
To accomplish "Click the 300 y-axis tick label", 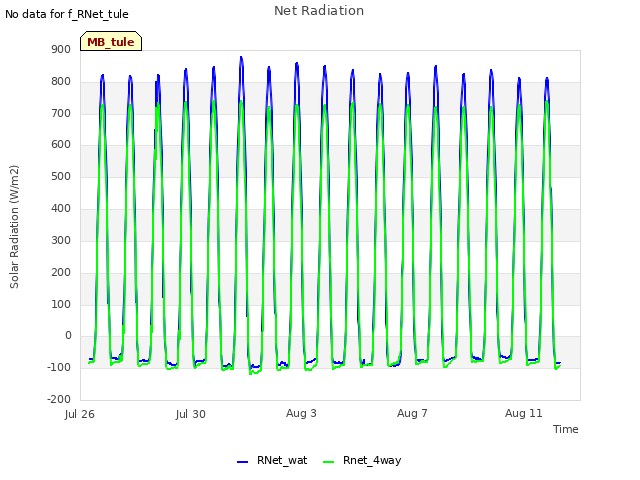I will click(x=61, y=240).
